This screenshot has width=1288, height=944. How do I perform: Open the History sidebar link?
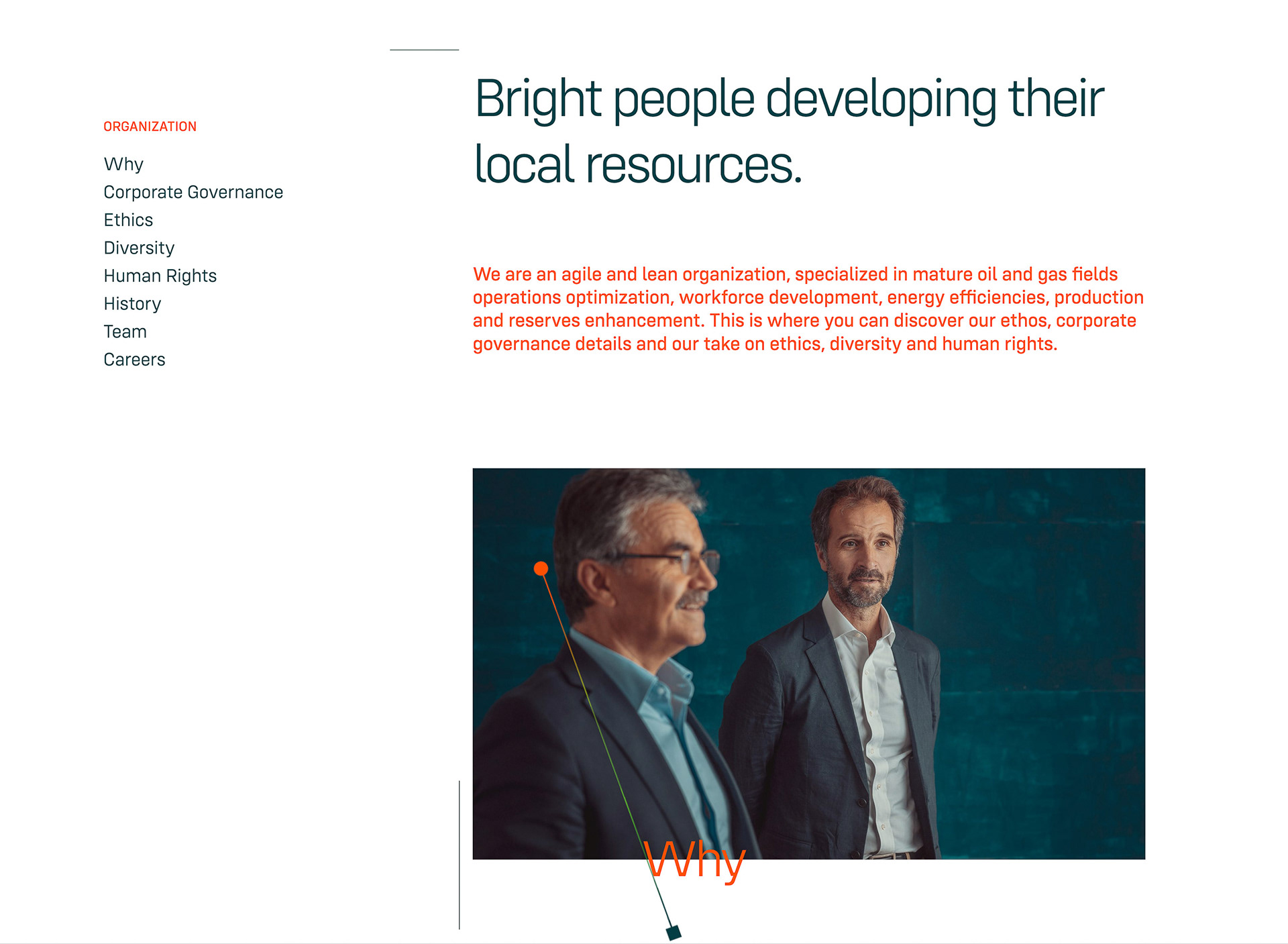click(x=132, y=304)
